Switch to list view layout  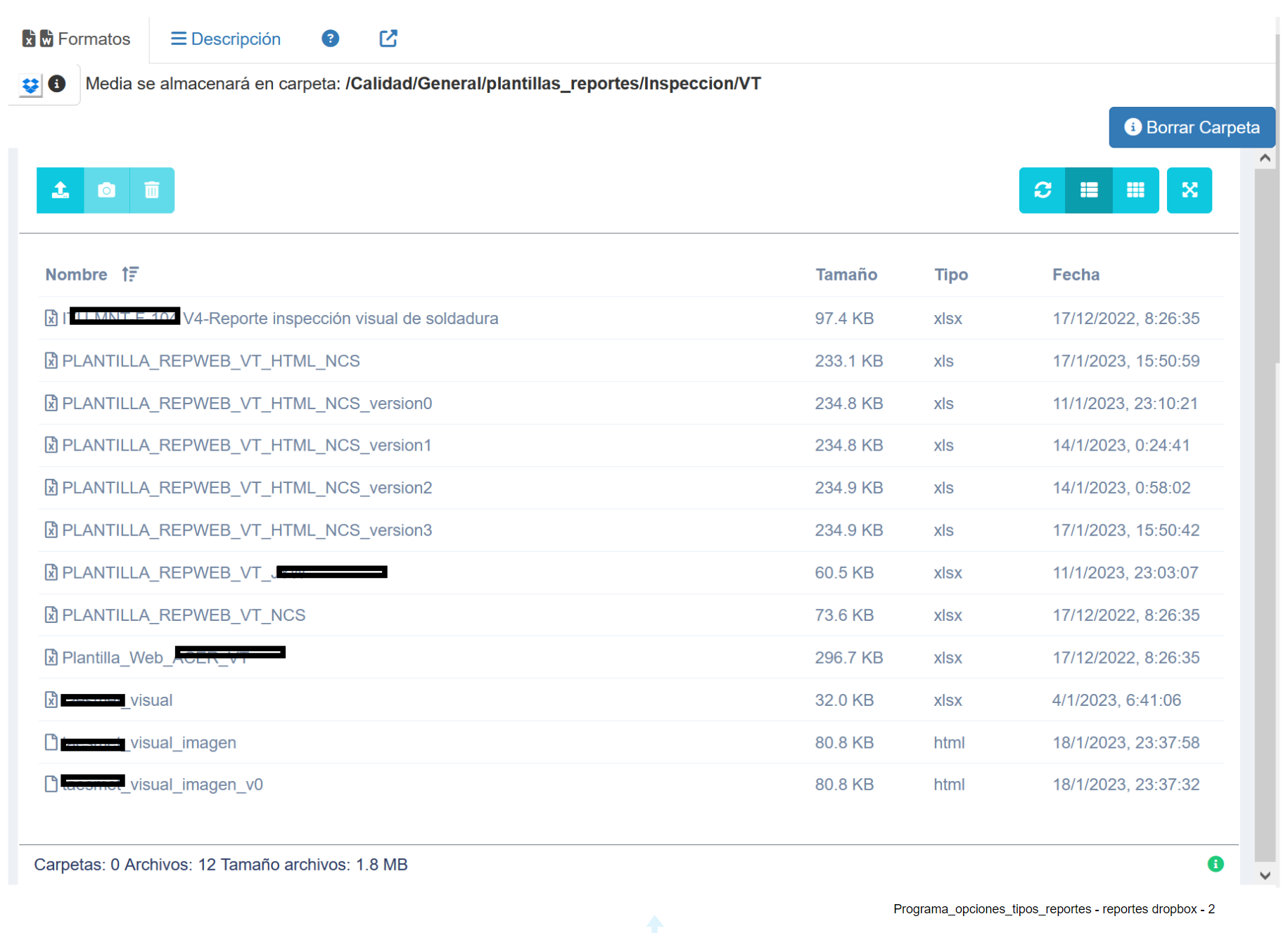pos(1088,190)
